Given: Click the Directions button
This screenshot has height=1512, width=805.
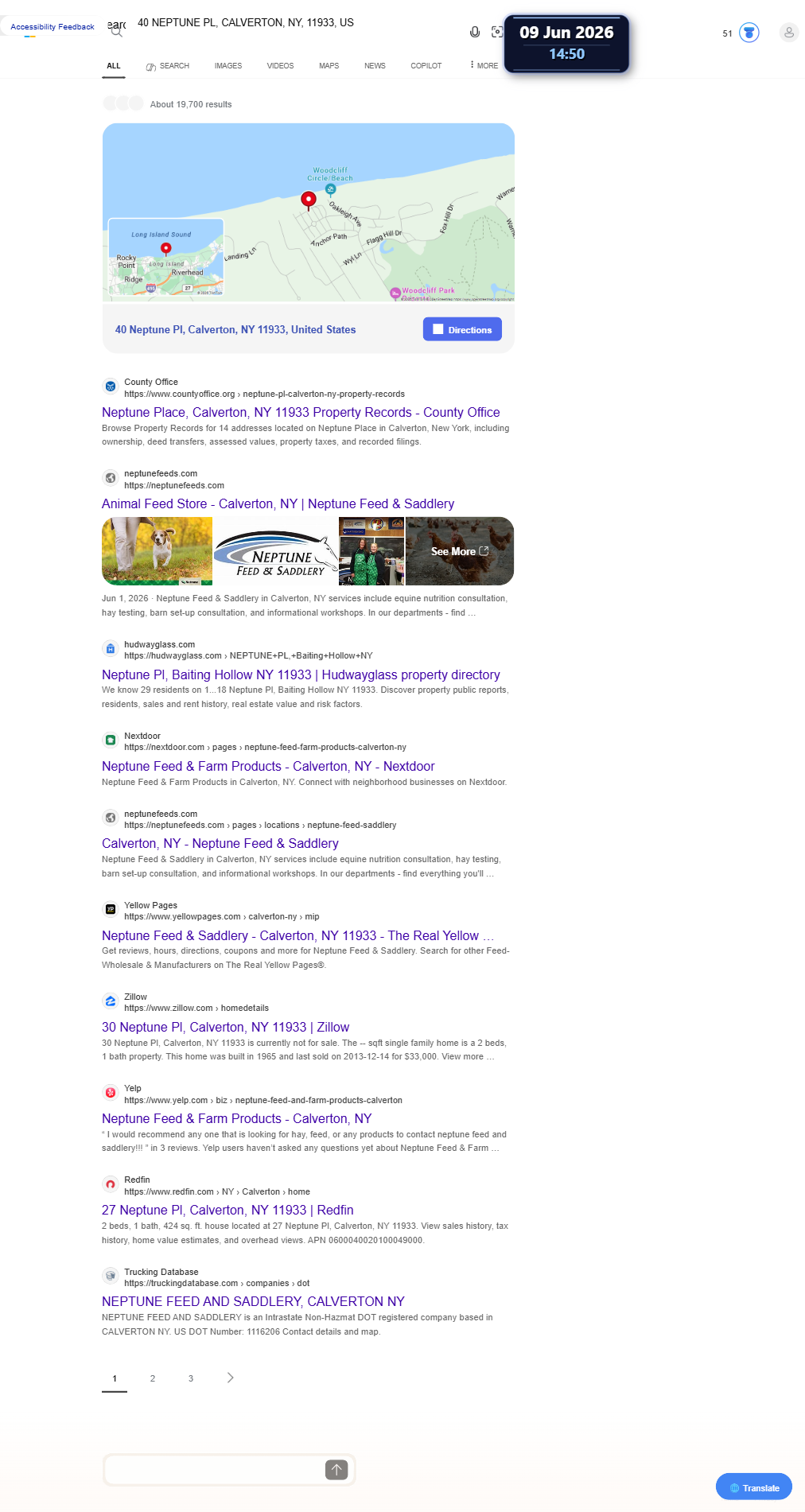Looking at the screenshot, I should click(x=462, y=329).
